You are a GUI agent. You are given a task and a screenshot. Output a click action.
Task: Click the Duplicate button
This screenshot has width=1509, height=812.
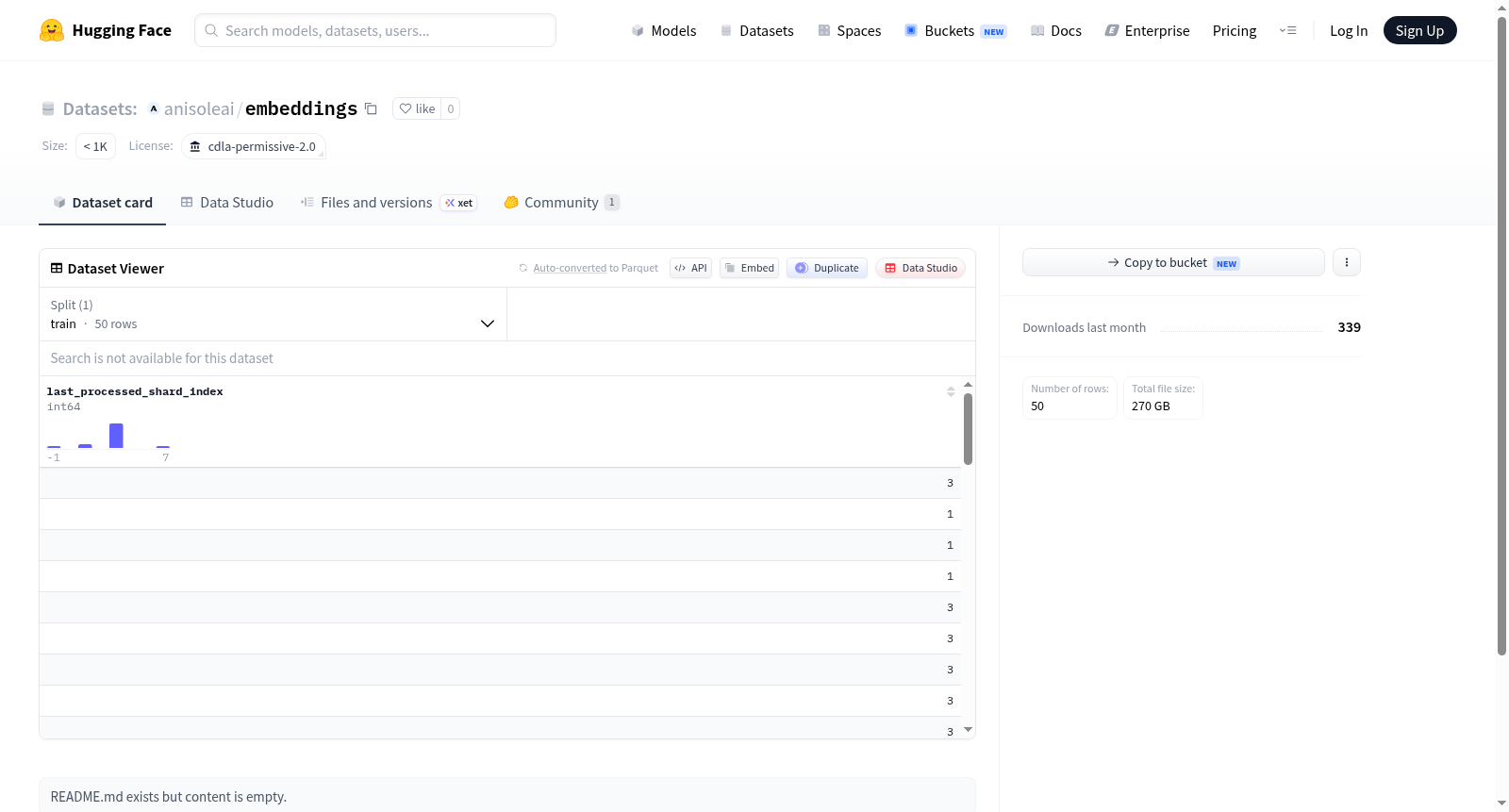click(827, 268)
